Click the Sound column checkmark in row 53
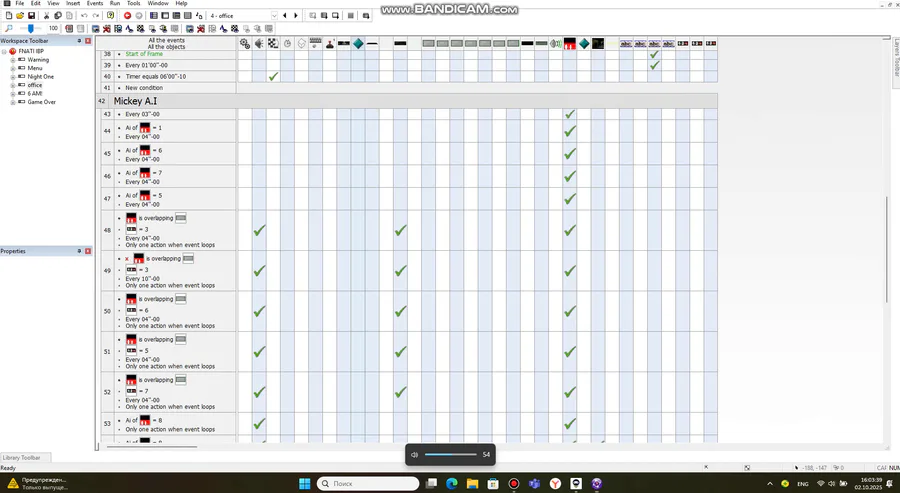The height and width of the screenshot is (493, 900). tap(259, 424)
